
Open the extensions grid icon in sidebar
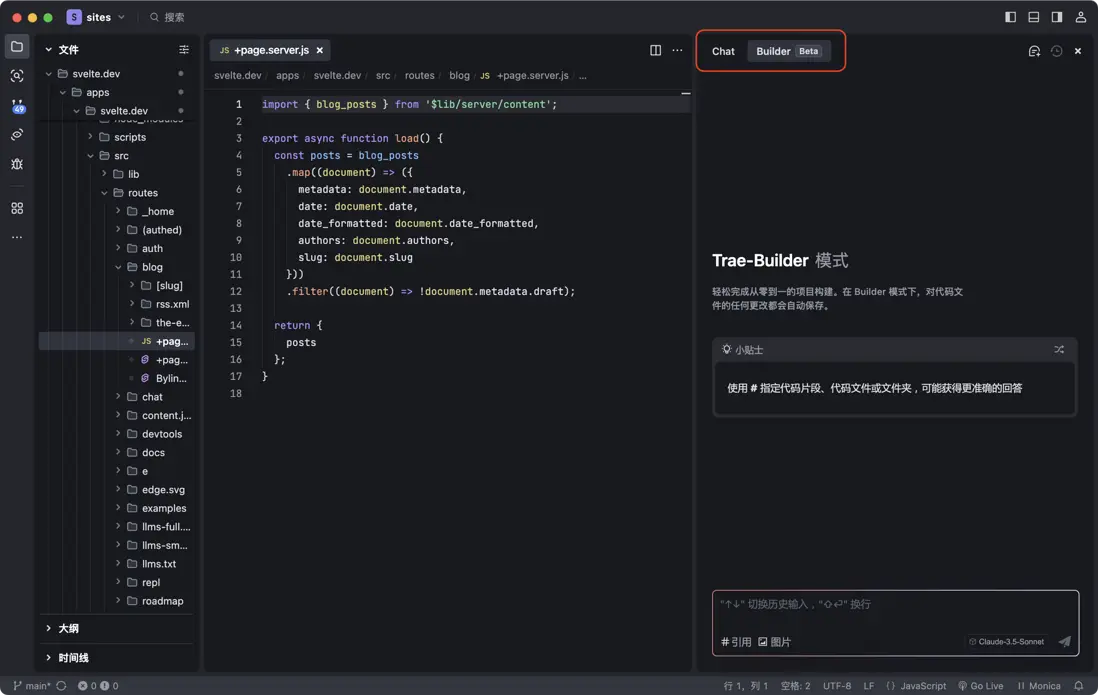[x=17, y=208]
